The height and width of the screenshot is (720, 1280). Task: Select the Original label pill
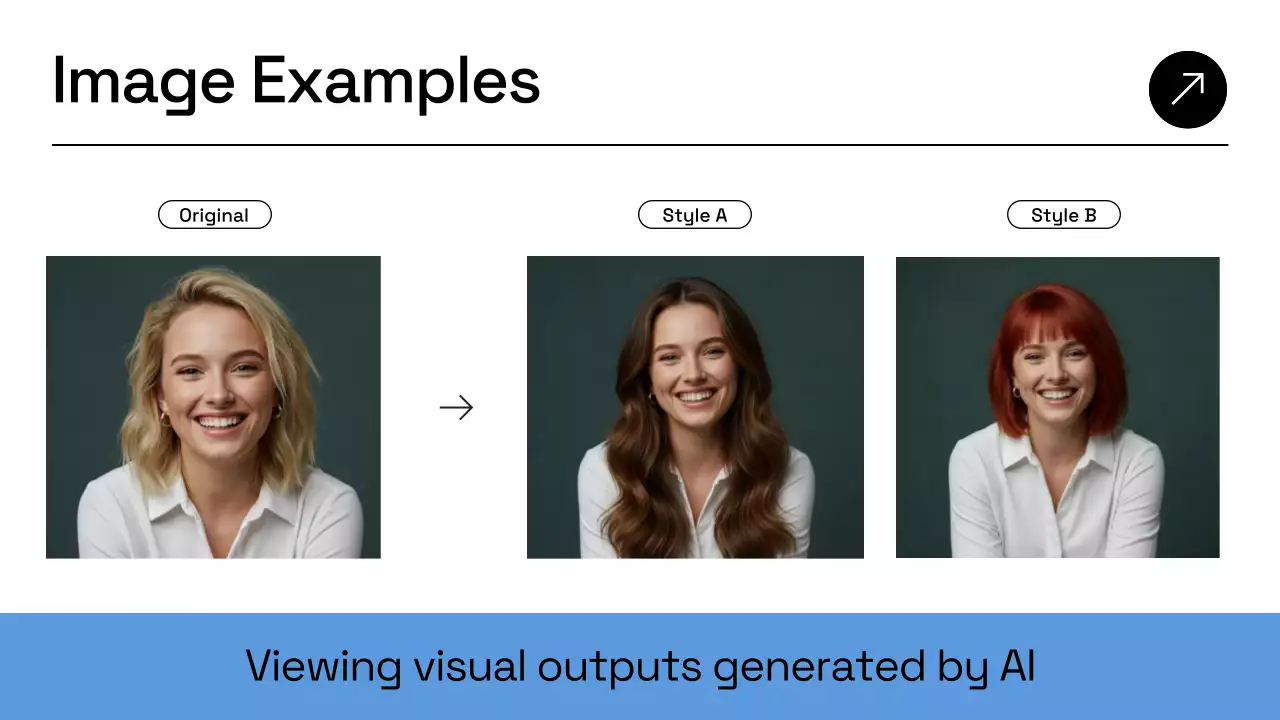214,215
